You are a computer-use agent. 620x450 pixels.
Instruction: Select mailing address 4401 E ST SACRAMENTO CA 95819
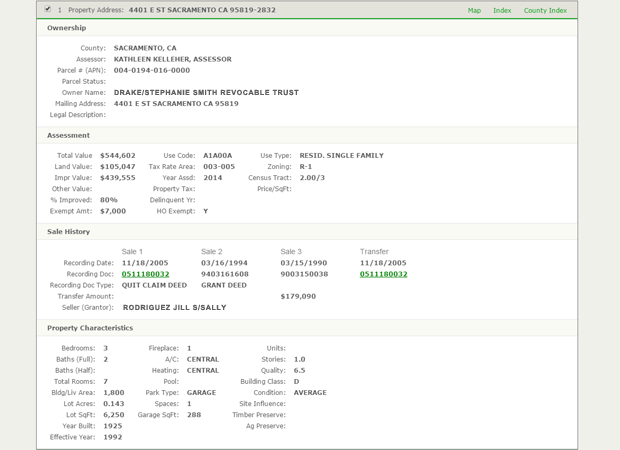pos(176,103)
